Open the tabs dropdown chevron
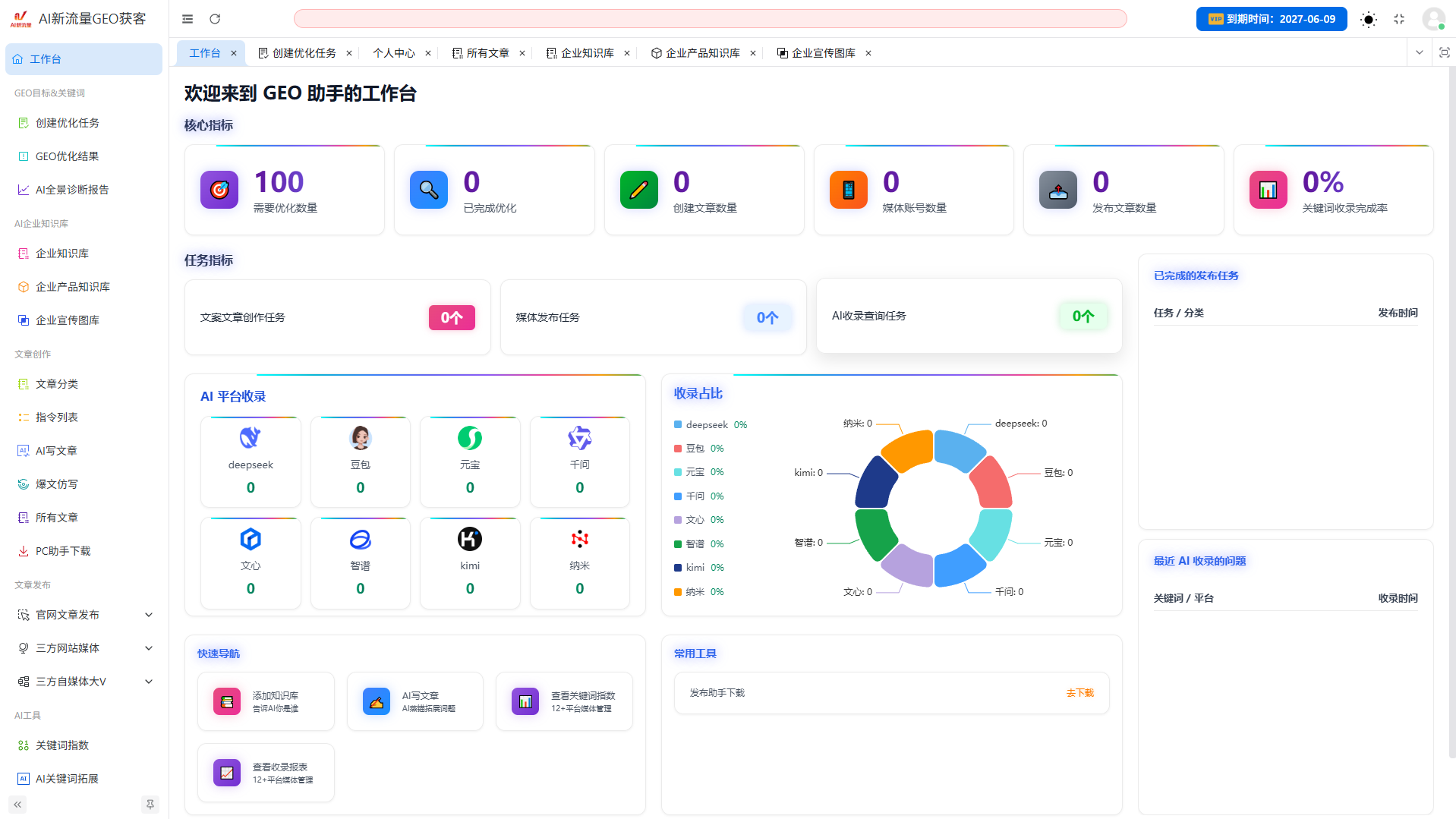This screenshot has width=1456, height=819. [1419, 52]
